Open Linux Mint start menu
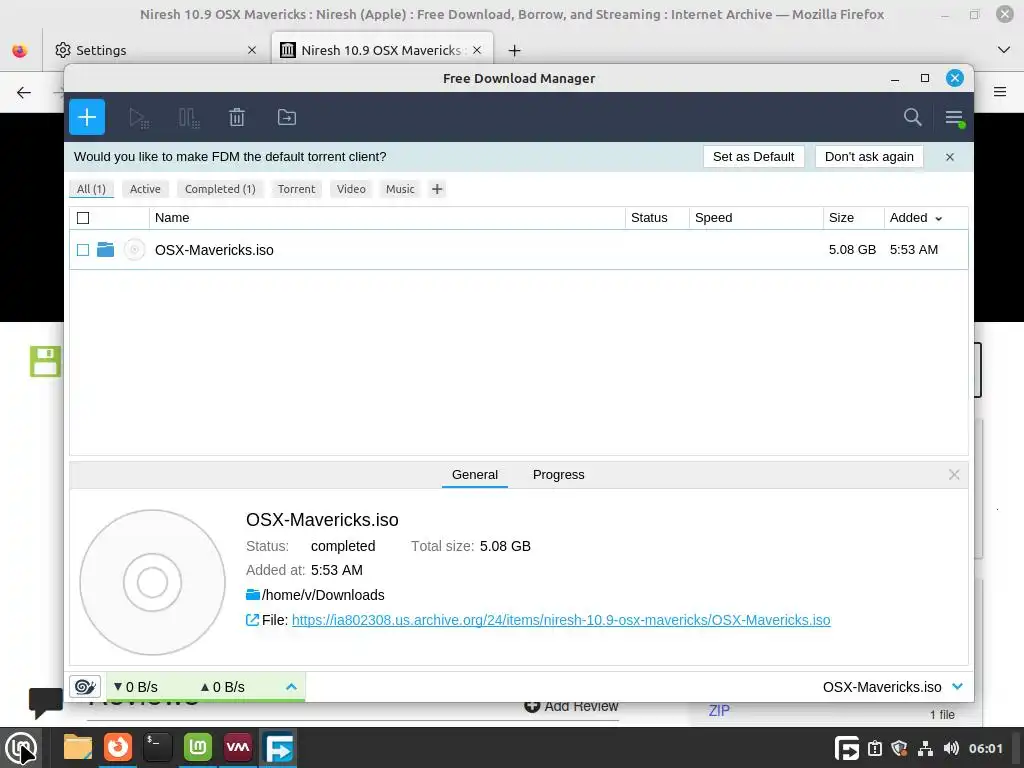This screenshot has width=1024, height=768. pyautogui.click(x=21, y=748)
